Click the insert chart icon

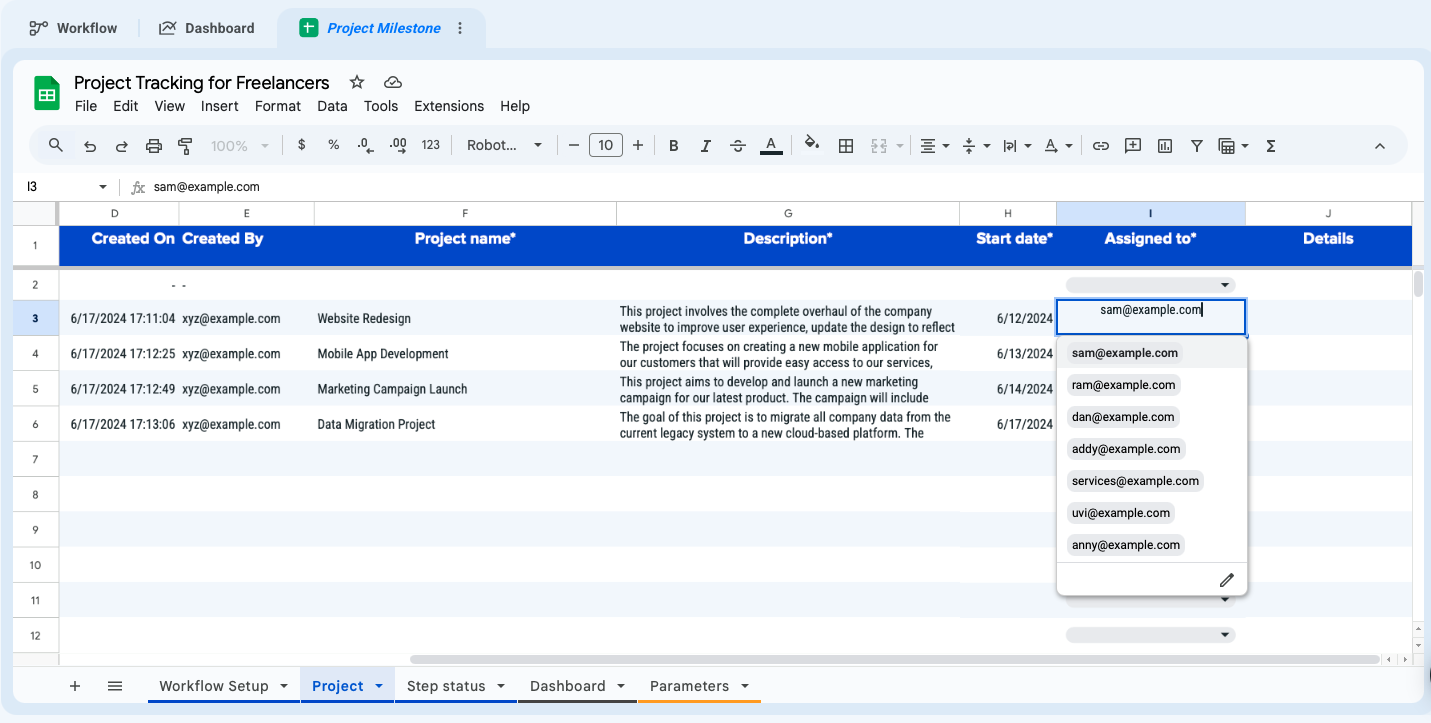(1165, 146)
